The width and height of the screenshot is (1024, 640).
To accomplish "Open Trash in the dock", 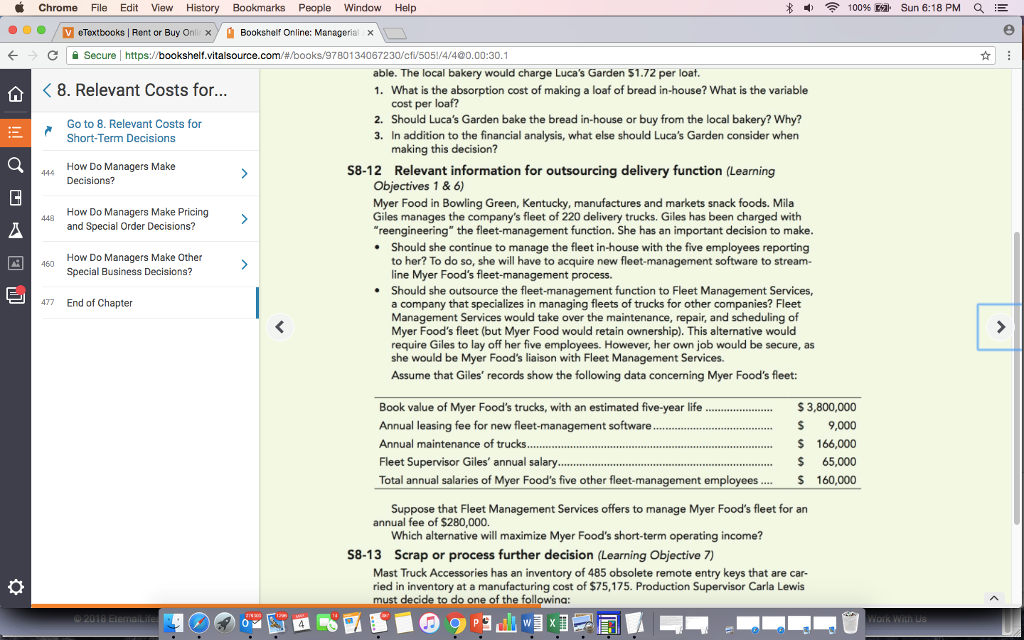I will [850, 622].
